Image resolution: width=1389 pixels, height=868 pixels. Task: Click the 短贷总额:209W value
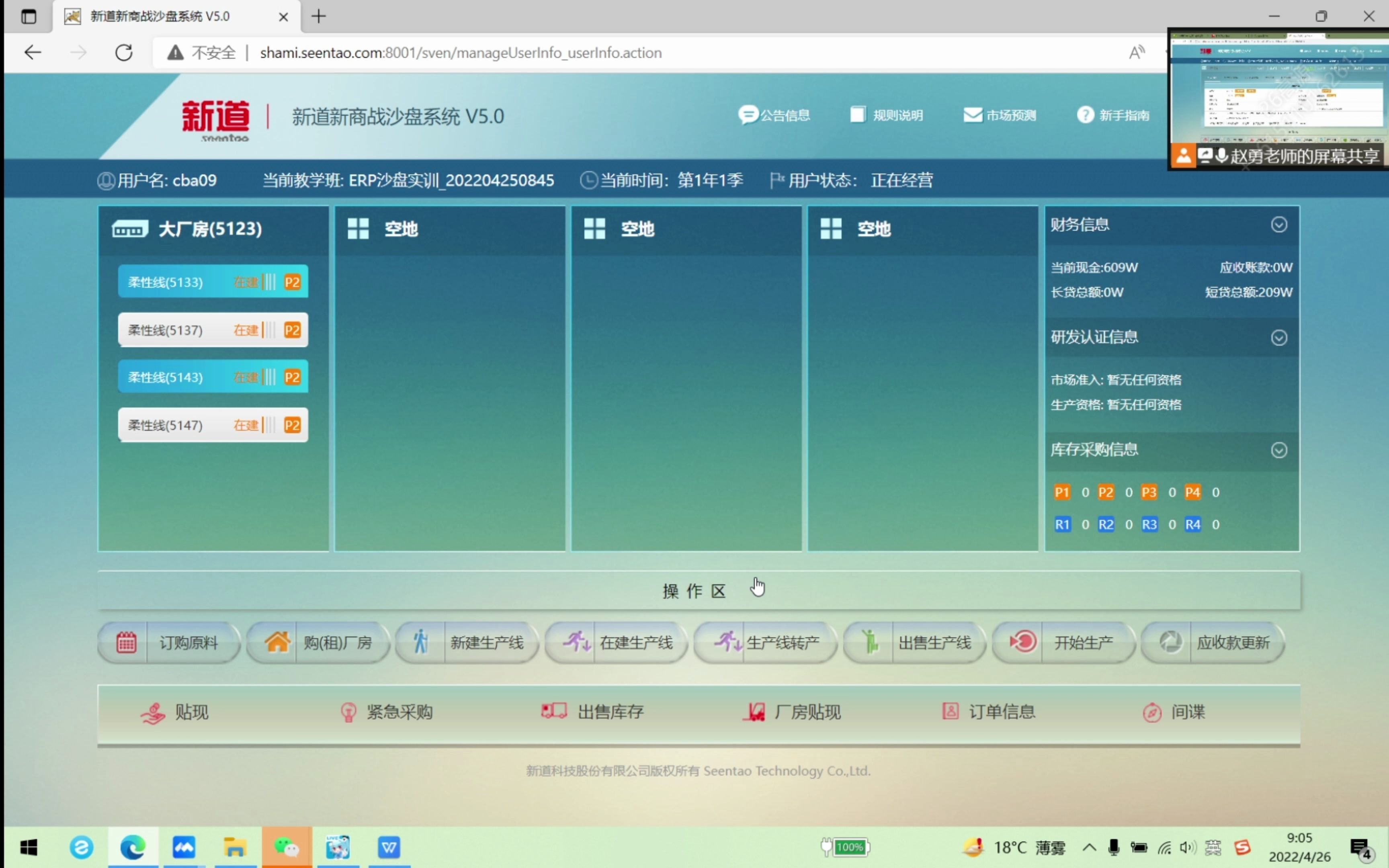click(x=1249, y=292)
